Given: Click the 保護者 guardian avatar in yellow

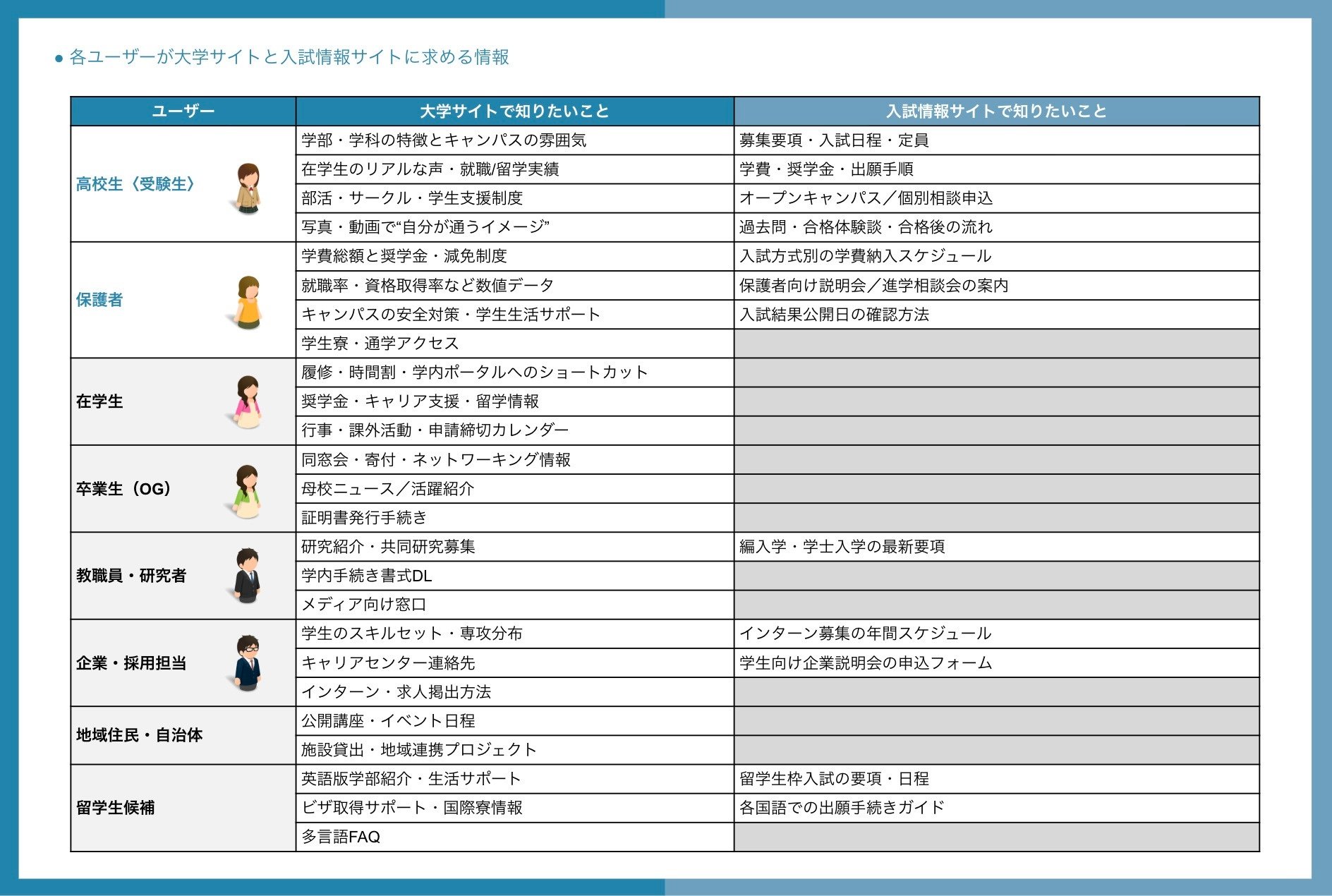Looking at the screenshot, I should (248, 302).
